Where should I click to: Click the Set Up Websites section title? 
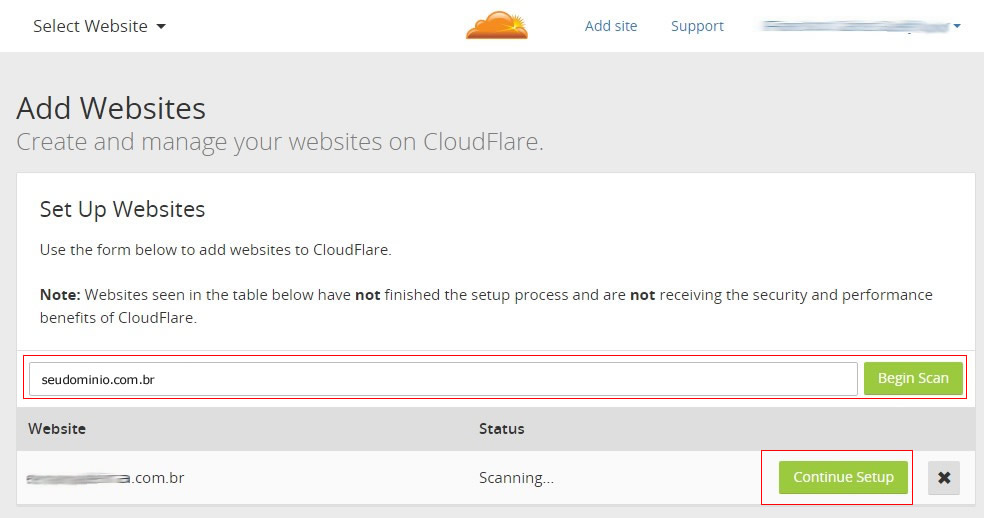(122, 209)
